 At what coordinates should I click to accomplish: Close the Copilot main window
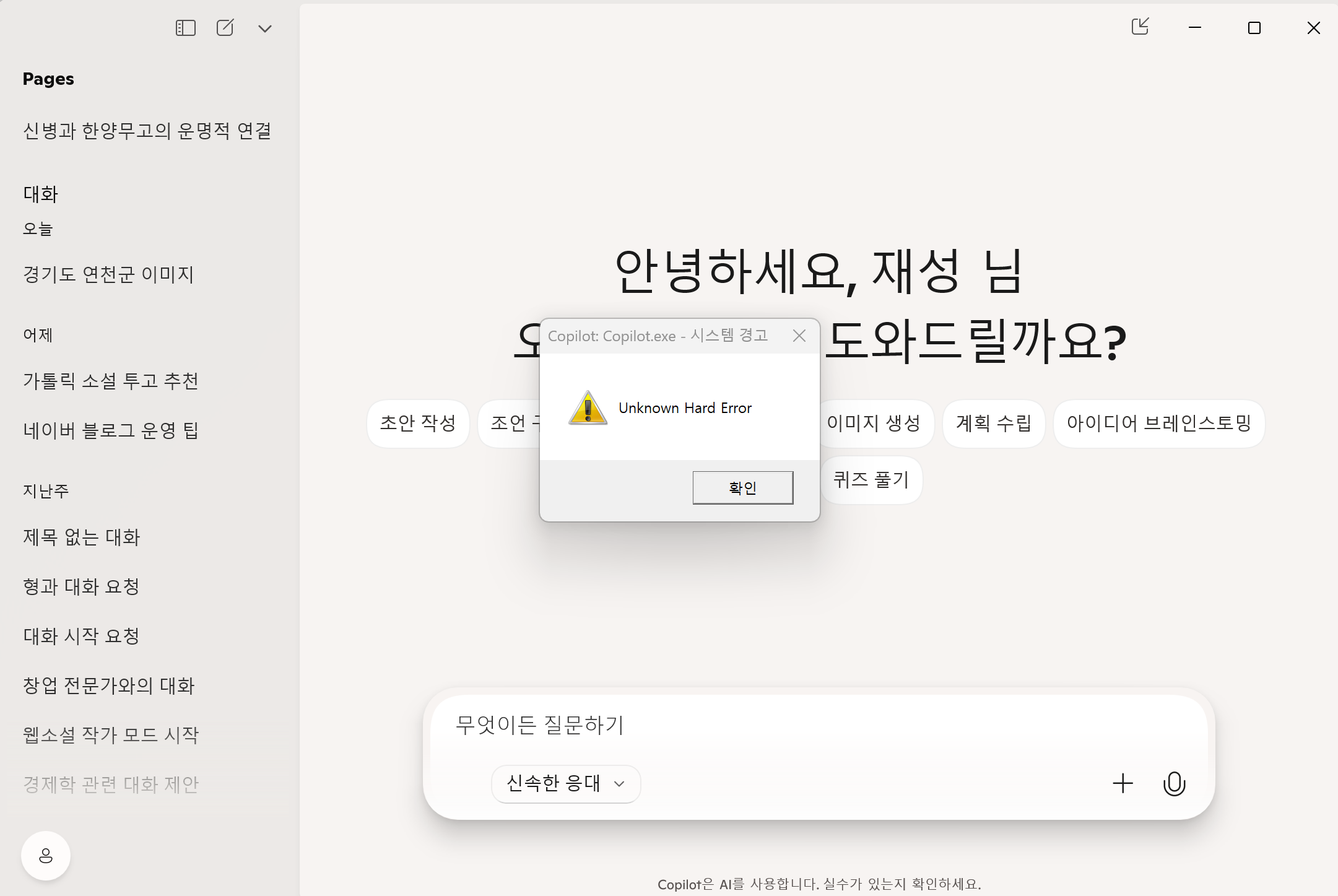click(x=1313, y=28)
